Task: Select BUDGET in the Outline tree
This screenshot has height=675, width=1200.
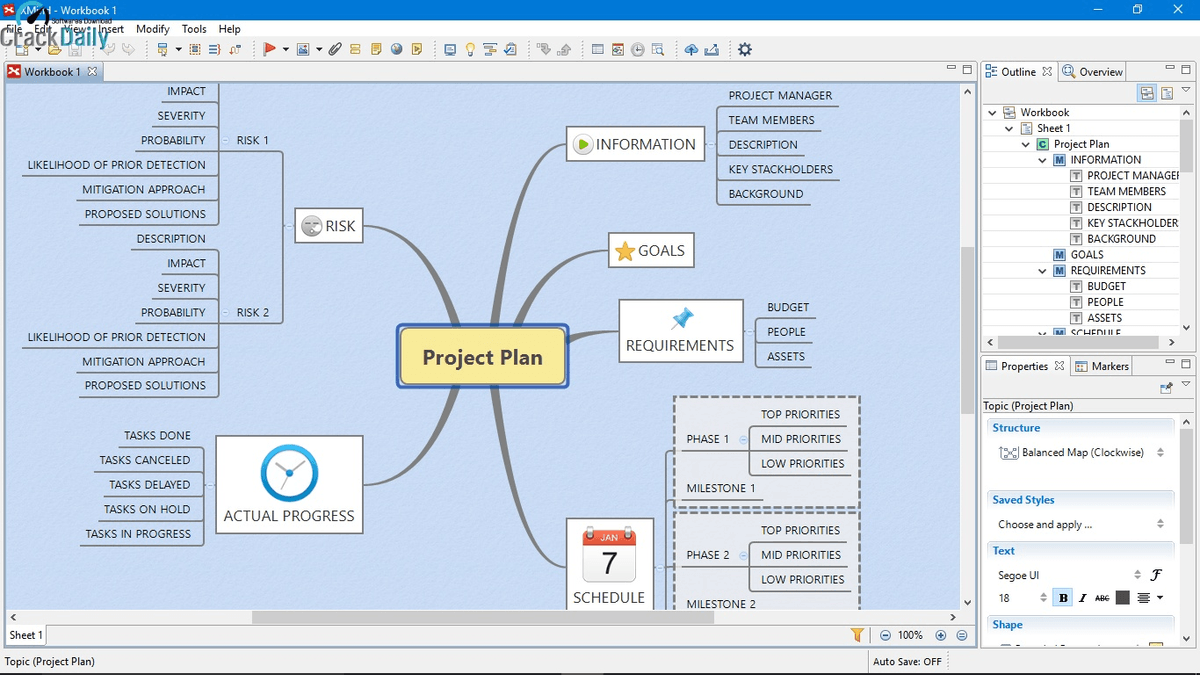Action: [x=1106, y=286]
